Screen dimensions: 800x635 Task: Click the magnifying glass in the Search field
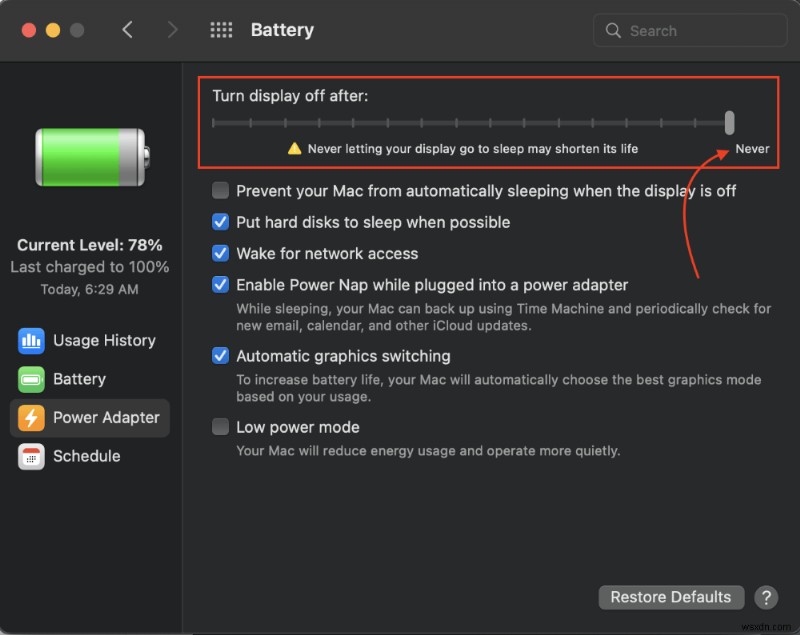pos(613,30)
